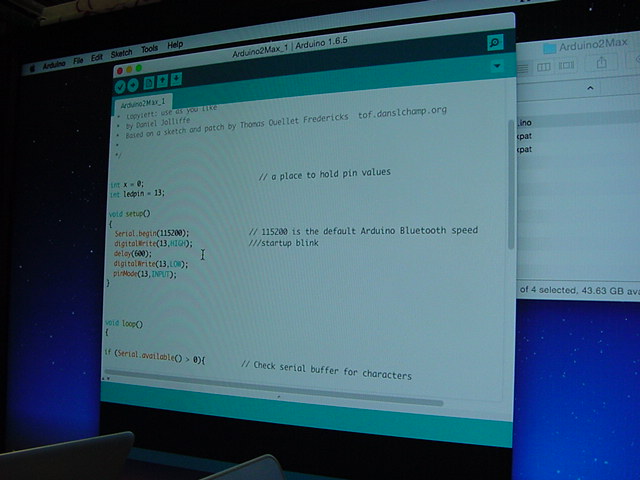Click the New sketch icon in Arduino toolbar
The image size is (640, 480).
click(149, 83)
